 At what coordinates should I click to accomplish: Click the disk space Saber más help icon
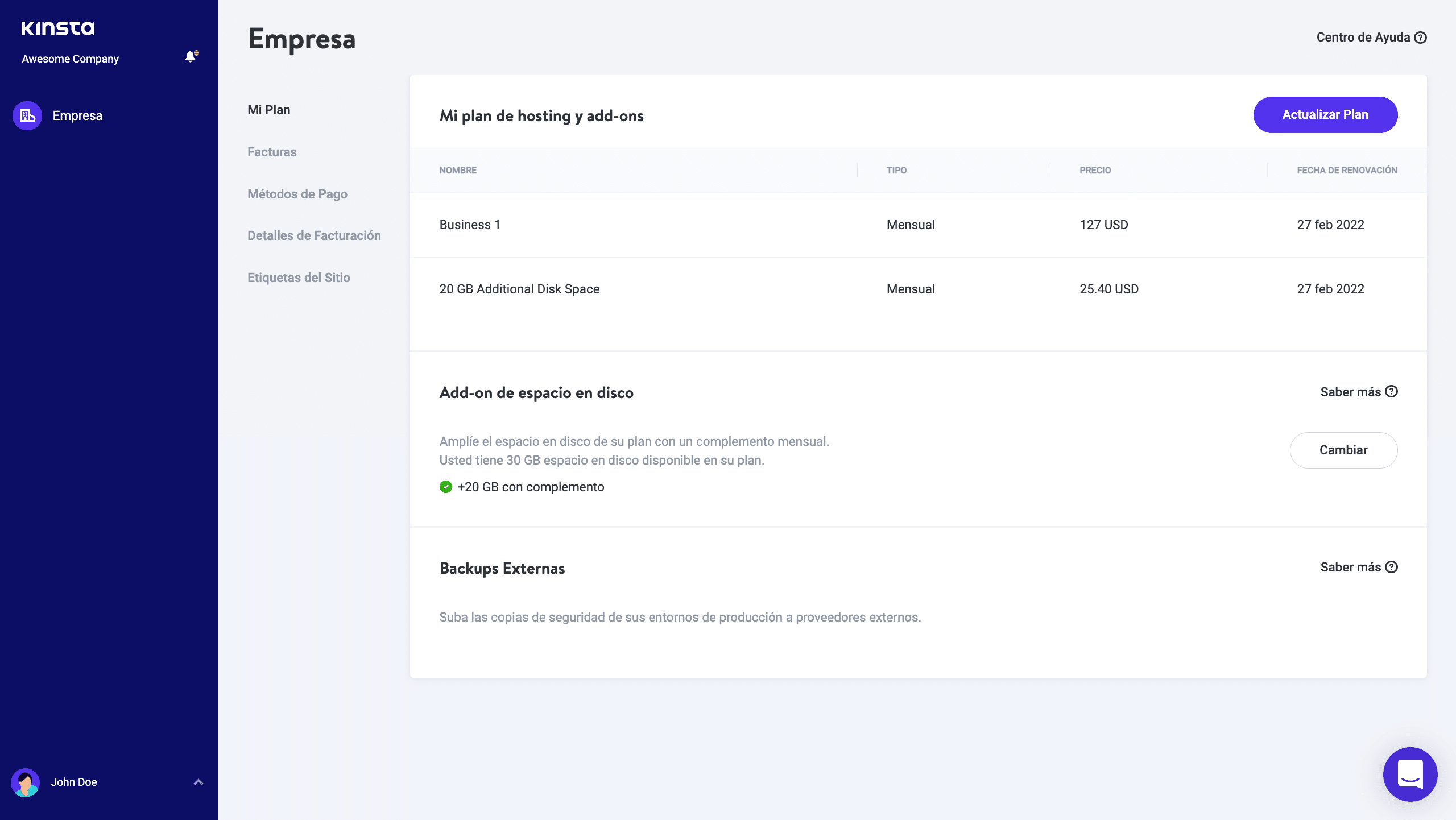click(x=1391, y=391)
